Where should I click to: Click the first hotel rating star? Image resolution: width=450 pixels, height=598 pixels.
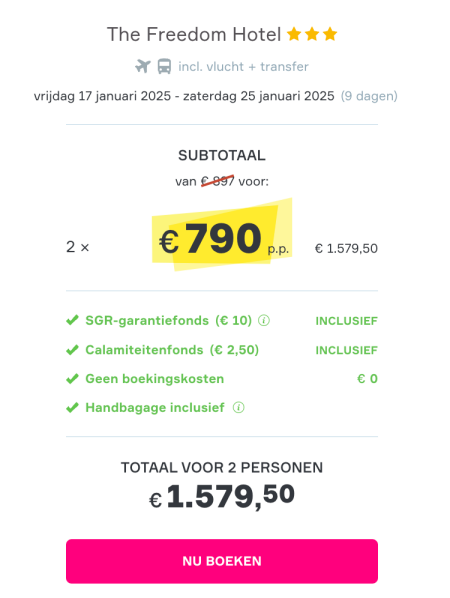point(294,34)
